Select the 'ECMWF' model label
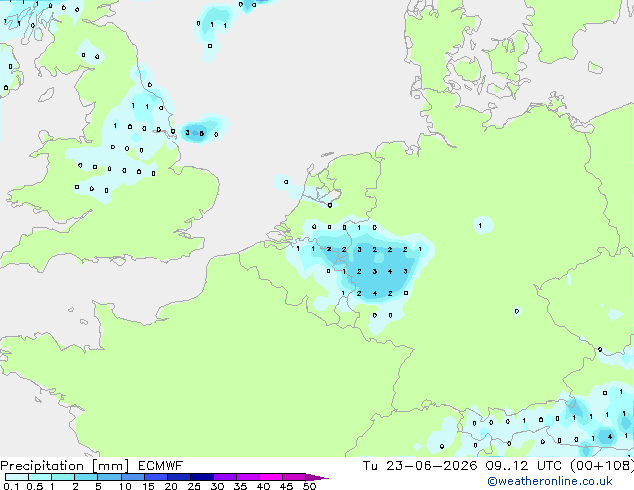This screenshot has height=490, width=634. (x=161, y=466)
